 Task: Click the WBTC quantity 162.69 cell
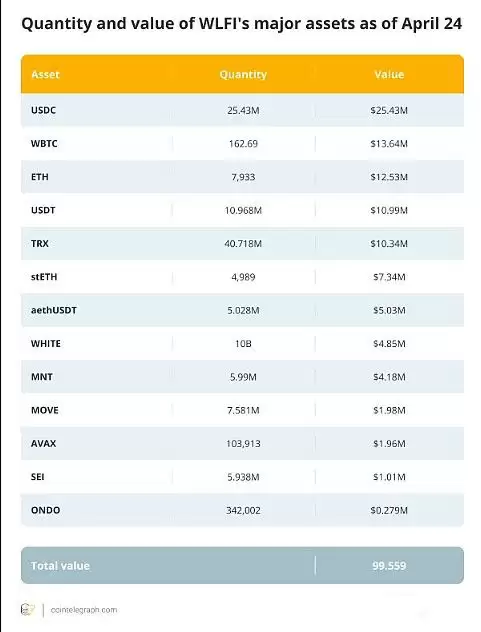pos(243,143)
